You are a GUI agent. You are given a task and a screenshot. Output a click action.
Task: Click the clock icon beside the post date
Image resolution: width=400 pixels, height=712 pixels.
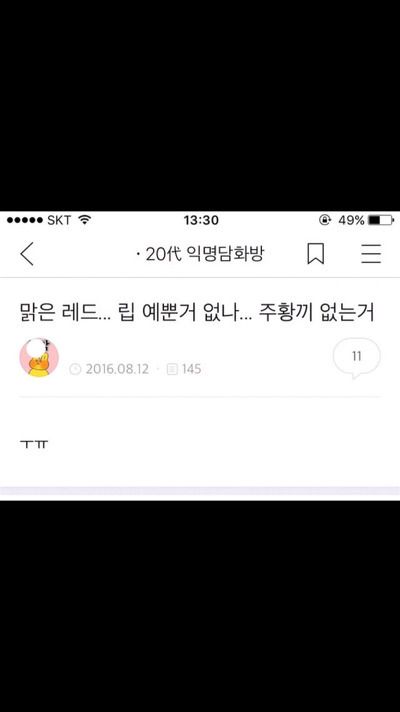click(x=75, y=369)
